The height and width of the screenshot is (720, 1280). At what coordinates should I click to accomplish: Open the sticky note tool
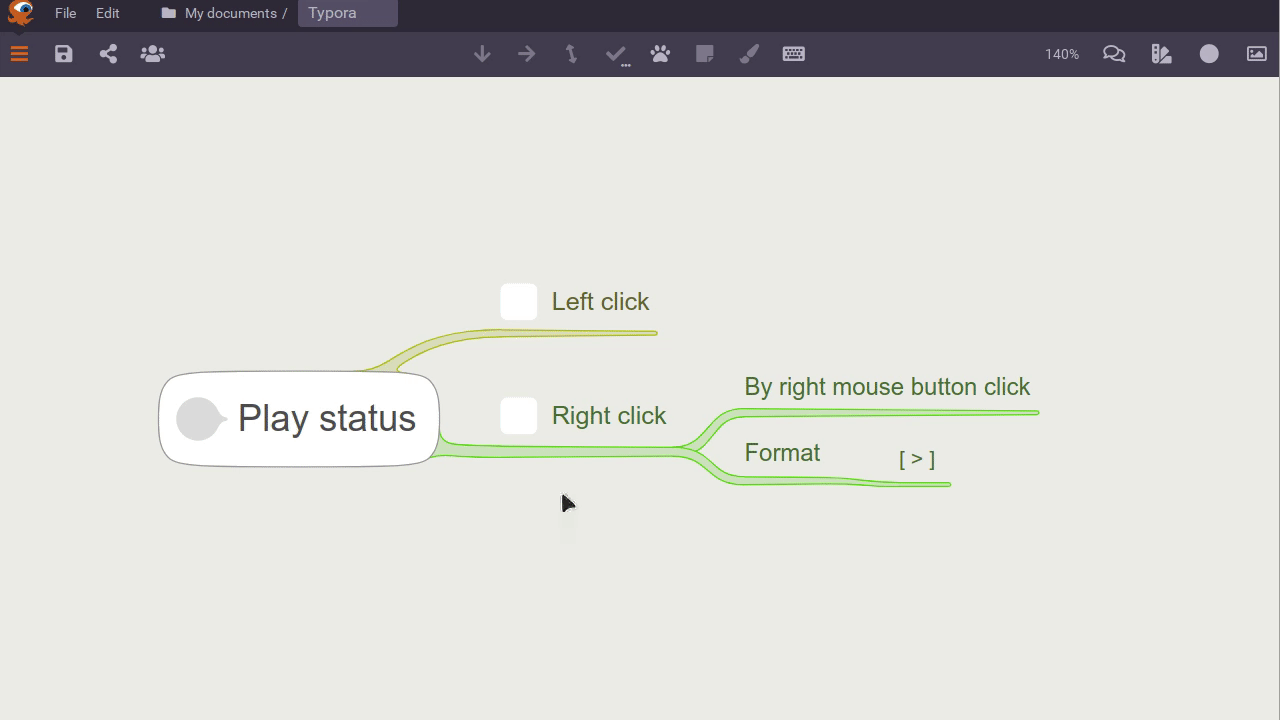point(705,54)
